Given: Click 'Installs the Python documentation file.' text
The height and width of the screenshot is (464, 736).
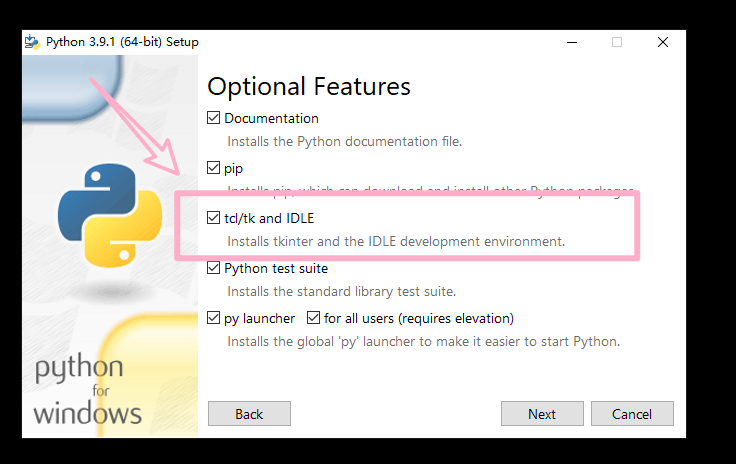Looking at the screenshot, I should 345,141.
